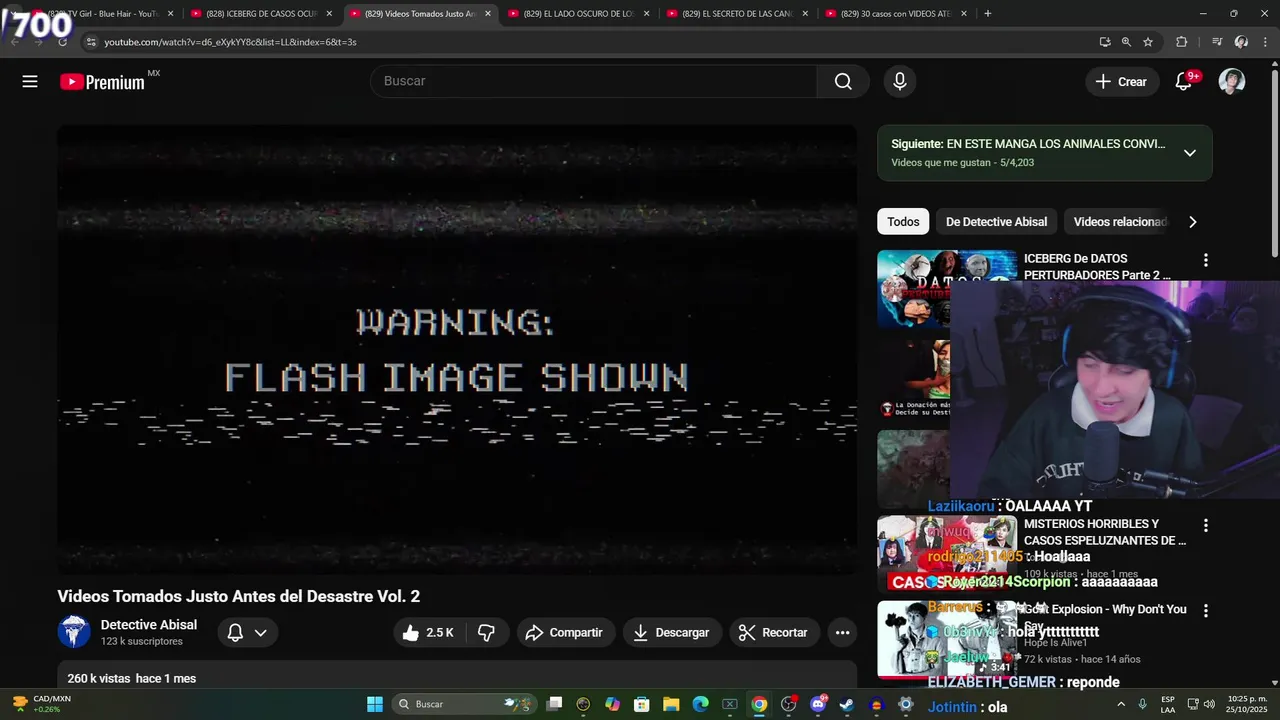Open the CAD/MXN taskbar widget
This screenshot has height=720, width=1280.
click(x=40, y=704)
